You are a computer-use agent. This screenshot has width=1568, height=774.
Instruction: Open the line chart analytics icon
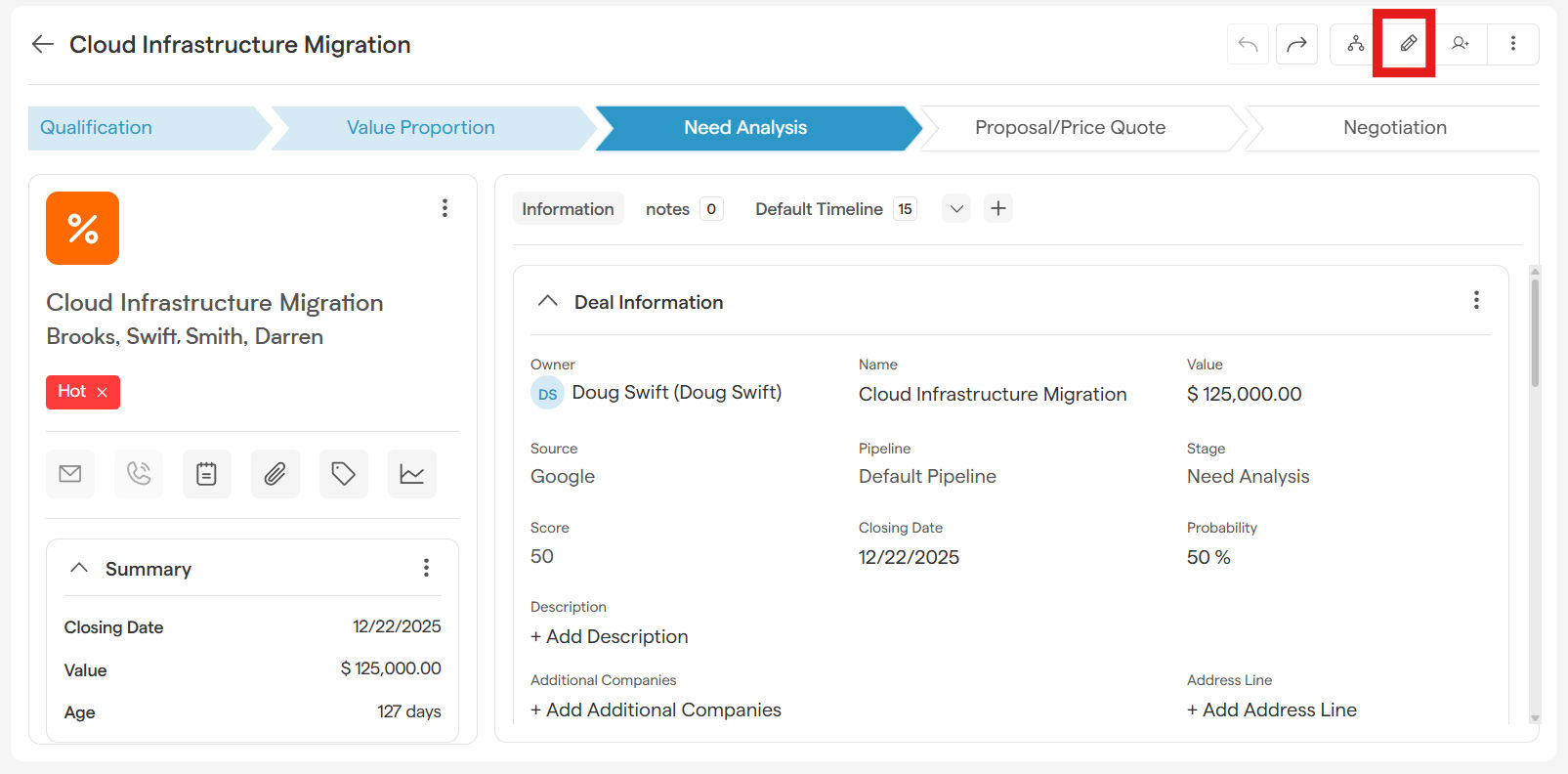pos(411,474)
